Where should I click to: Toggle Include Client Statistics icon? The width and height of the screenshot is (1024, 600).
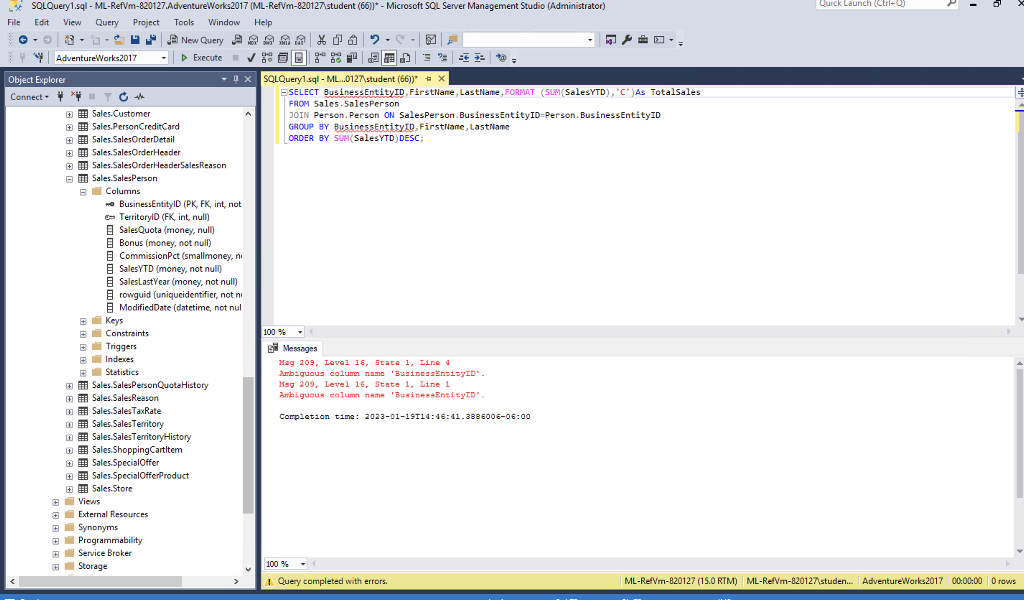click(351, 57)
